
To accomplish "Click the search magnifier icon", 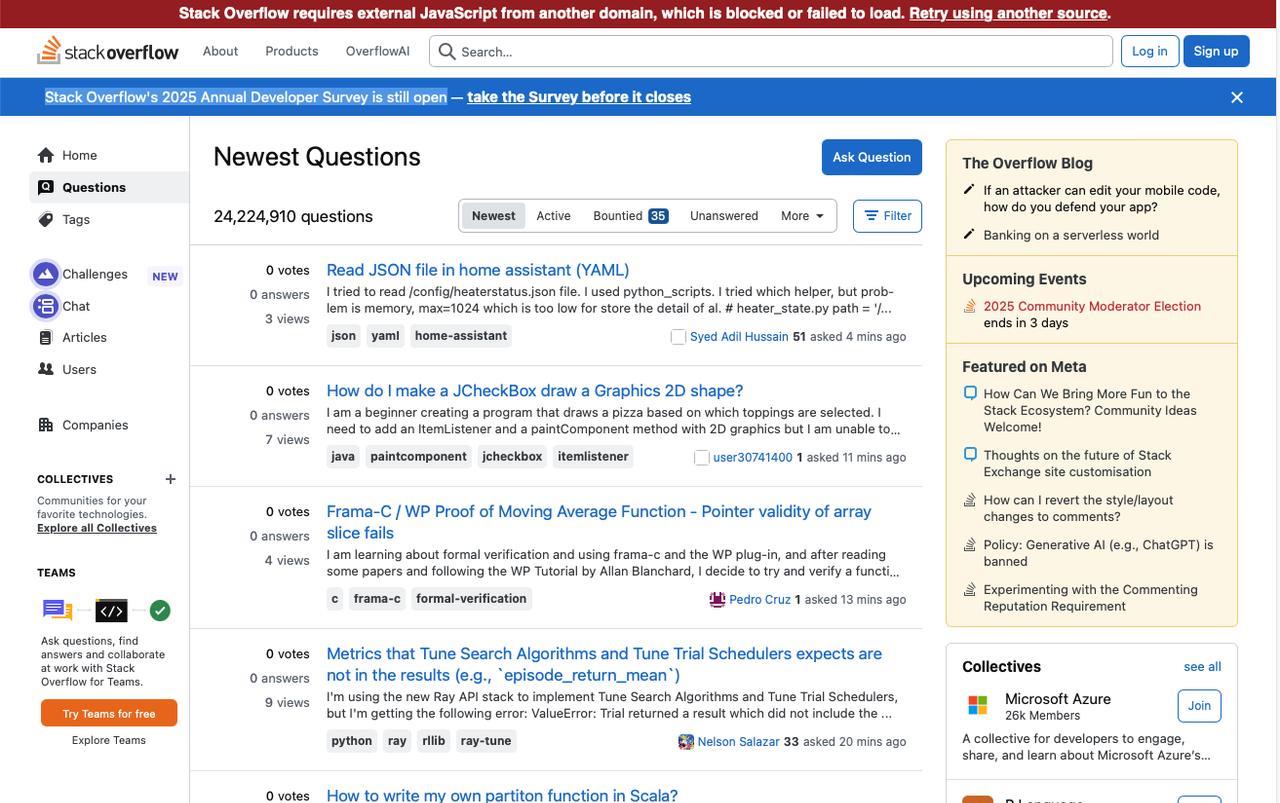I will (x=447, y=51).
